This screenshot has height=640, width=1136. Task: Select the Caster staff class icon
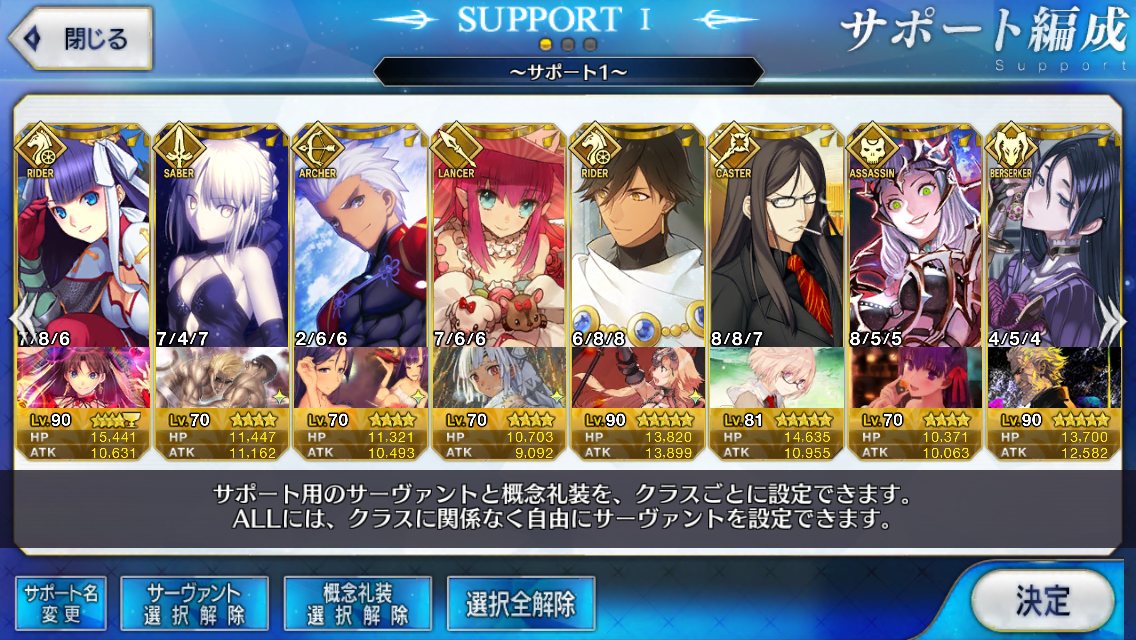(x=733, y=149)
